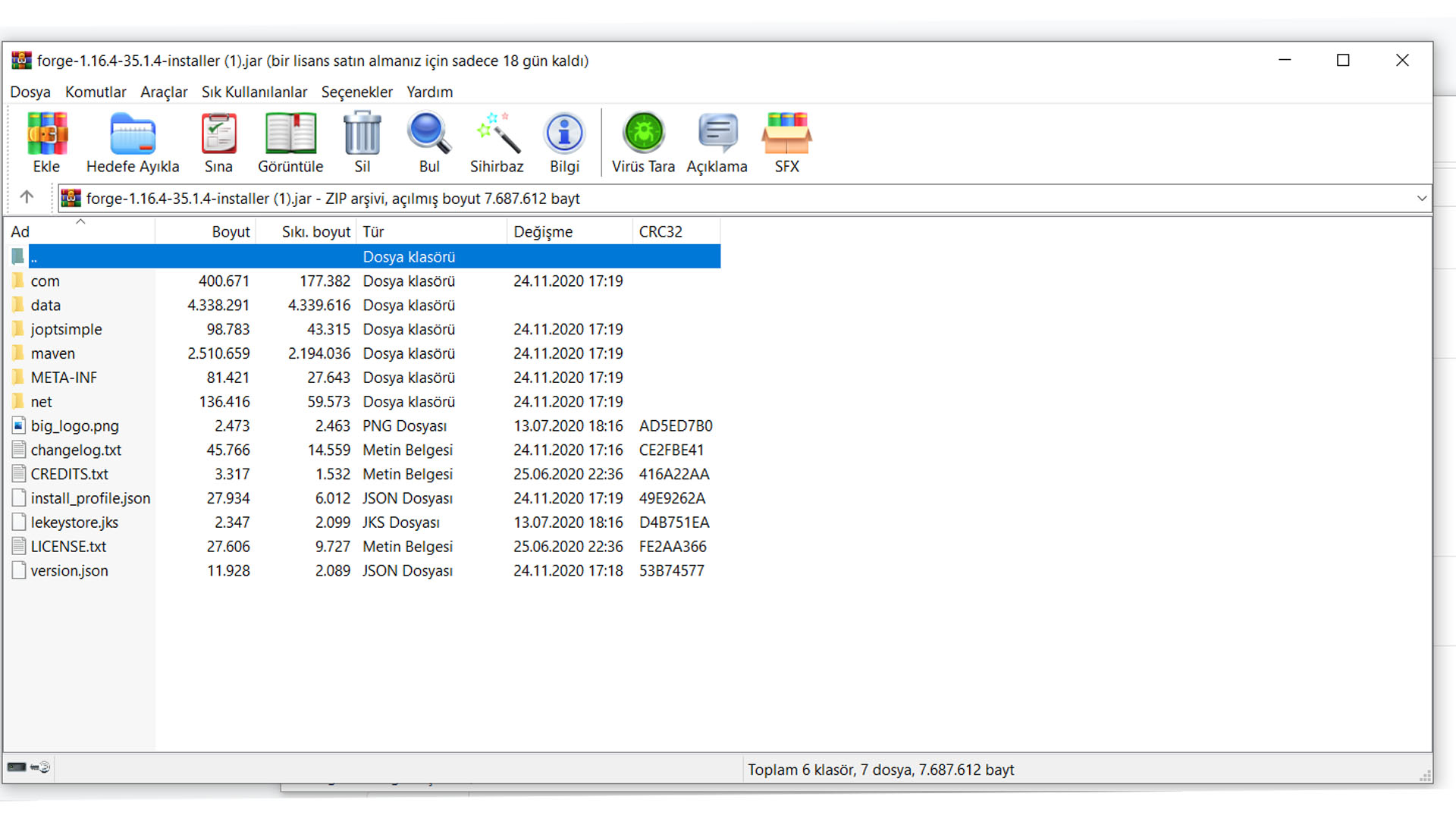Image resolution: width=1456 pixels, height=819 pixels.
Task: Close the WinRAR window
Action: (x=1402, y=60)
